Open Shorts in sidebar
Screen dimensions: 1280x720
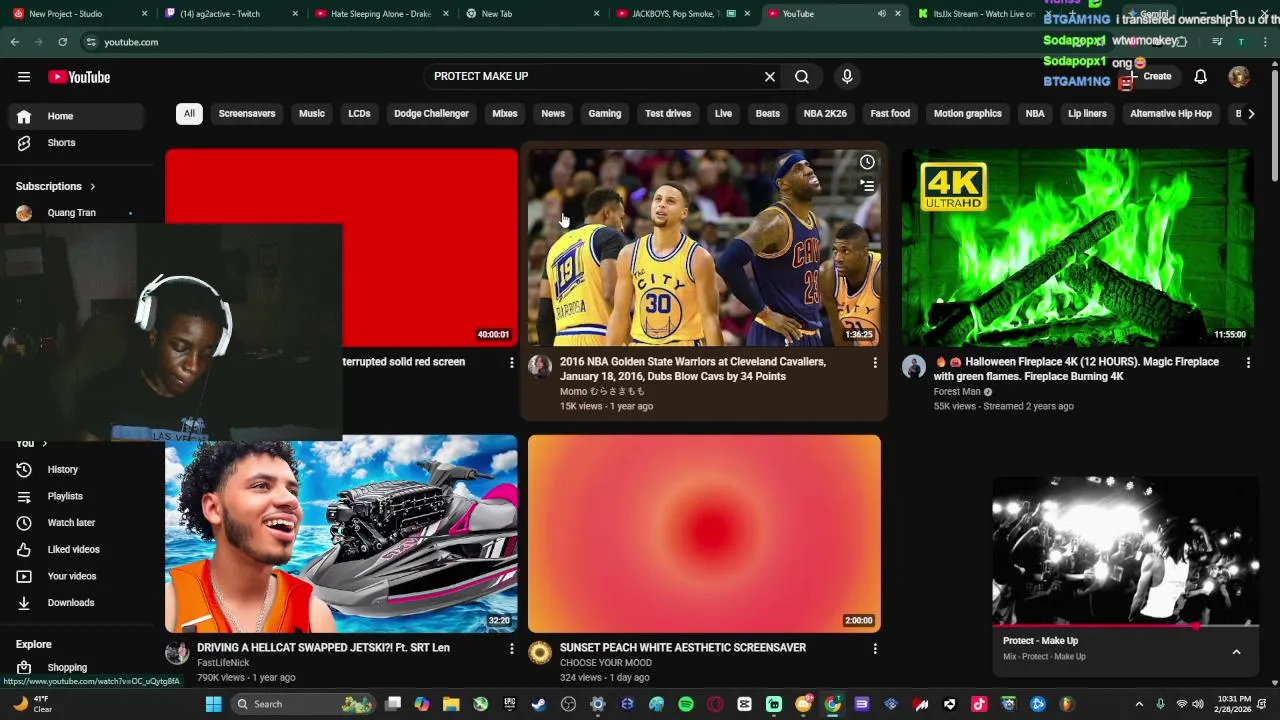tap(76, 143)
